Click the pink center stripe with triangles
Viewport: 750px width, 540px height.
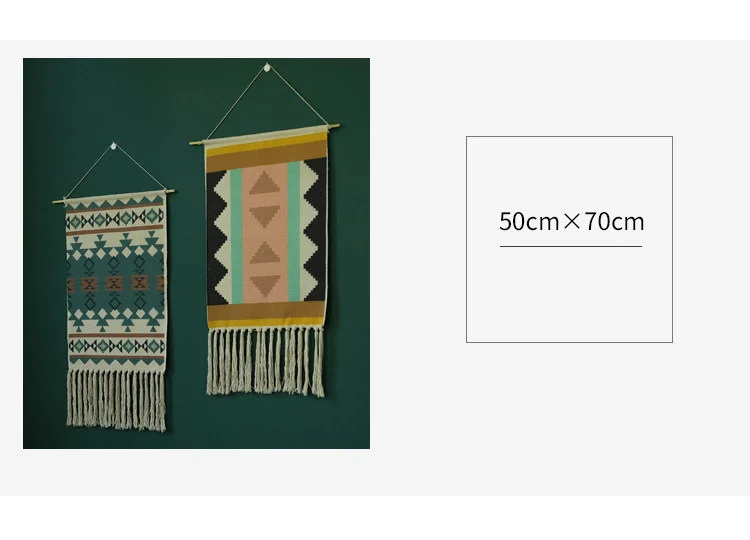tap(265, 233)
